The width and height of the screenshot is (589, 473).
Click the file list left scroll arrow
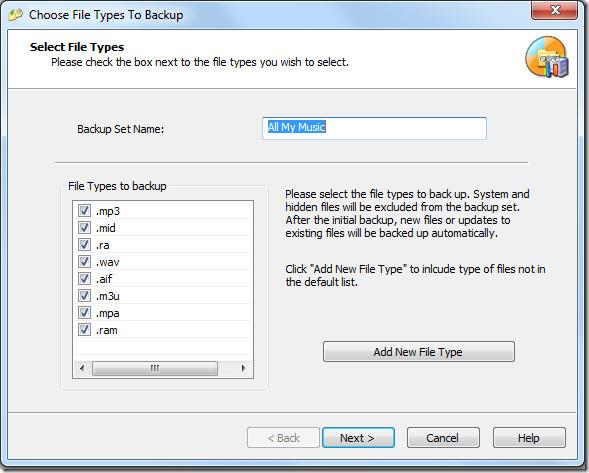tap(82, 368)
